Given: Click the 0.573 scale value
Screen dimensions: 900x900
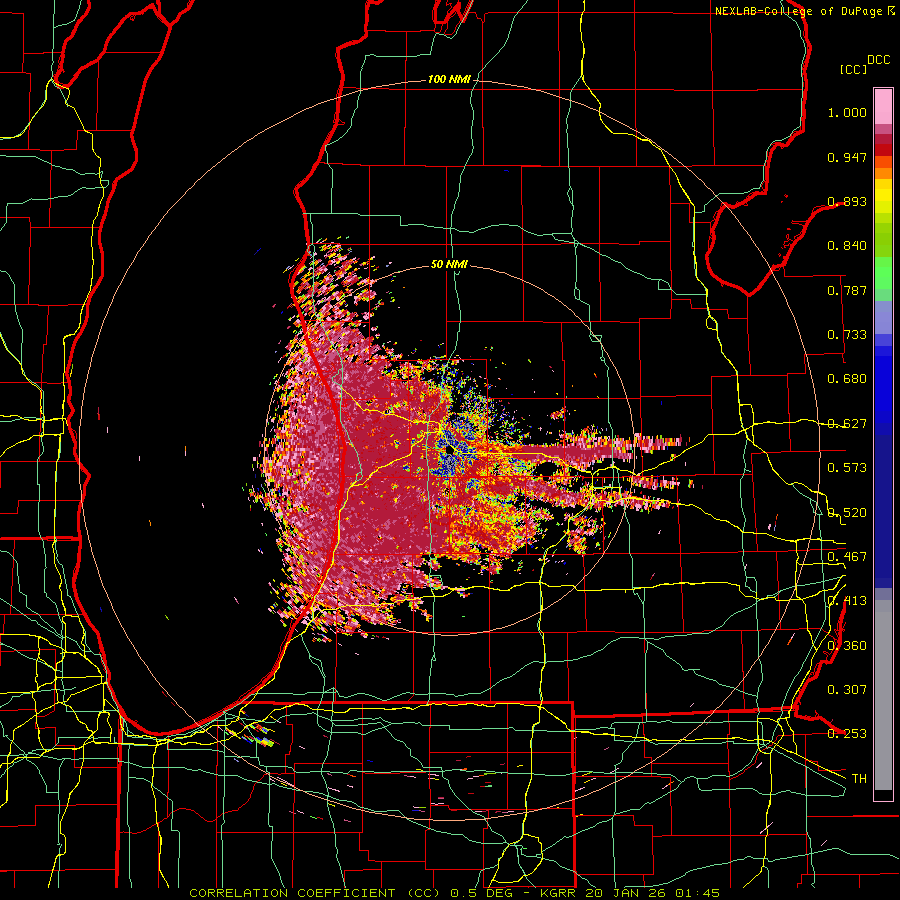Looking at the screenshot, I should click(x=847, y=468).
